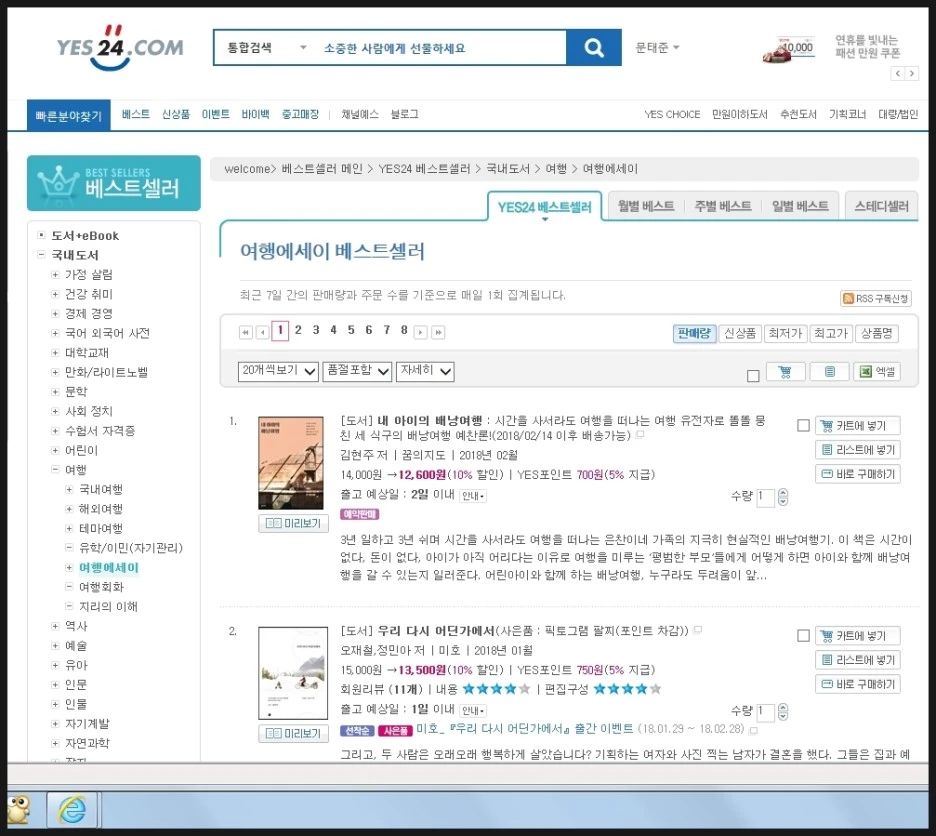Increase quantity for 내 아이의 배낭여행
This screenshot has height=836, width=936.
click(x=783, y=493)
